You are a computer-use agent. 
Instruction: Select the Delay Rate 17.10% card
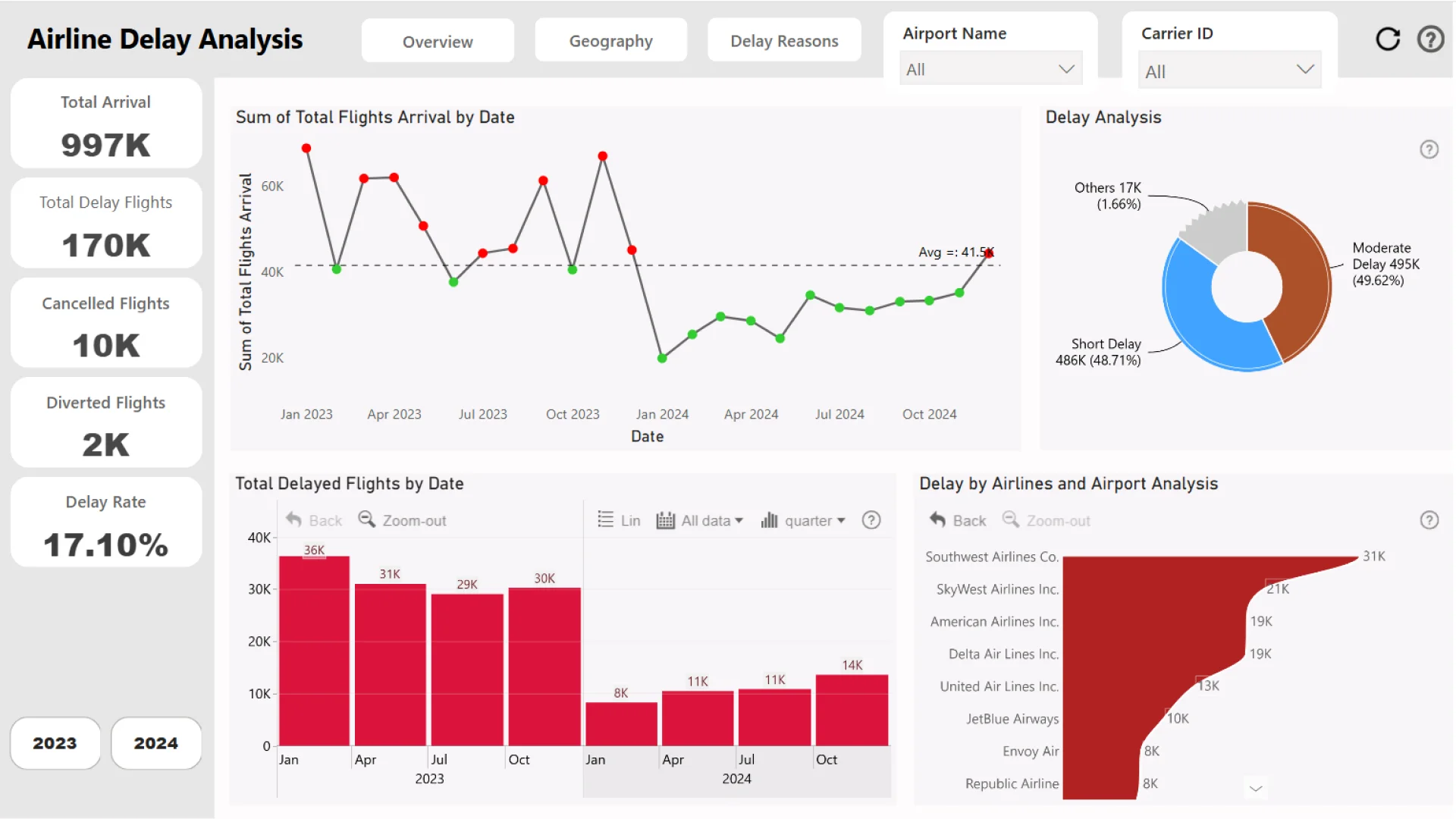(106, 522)
